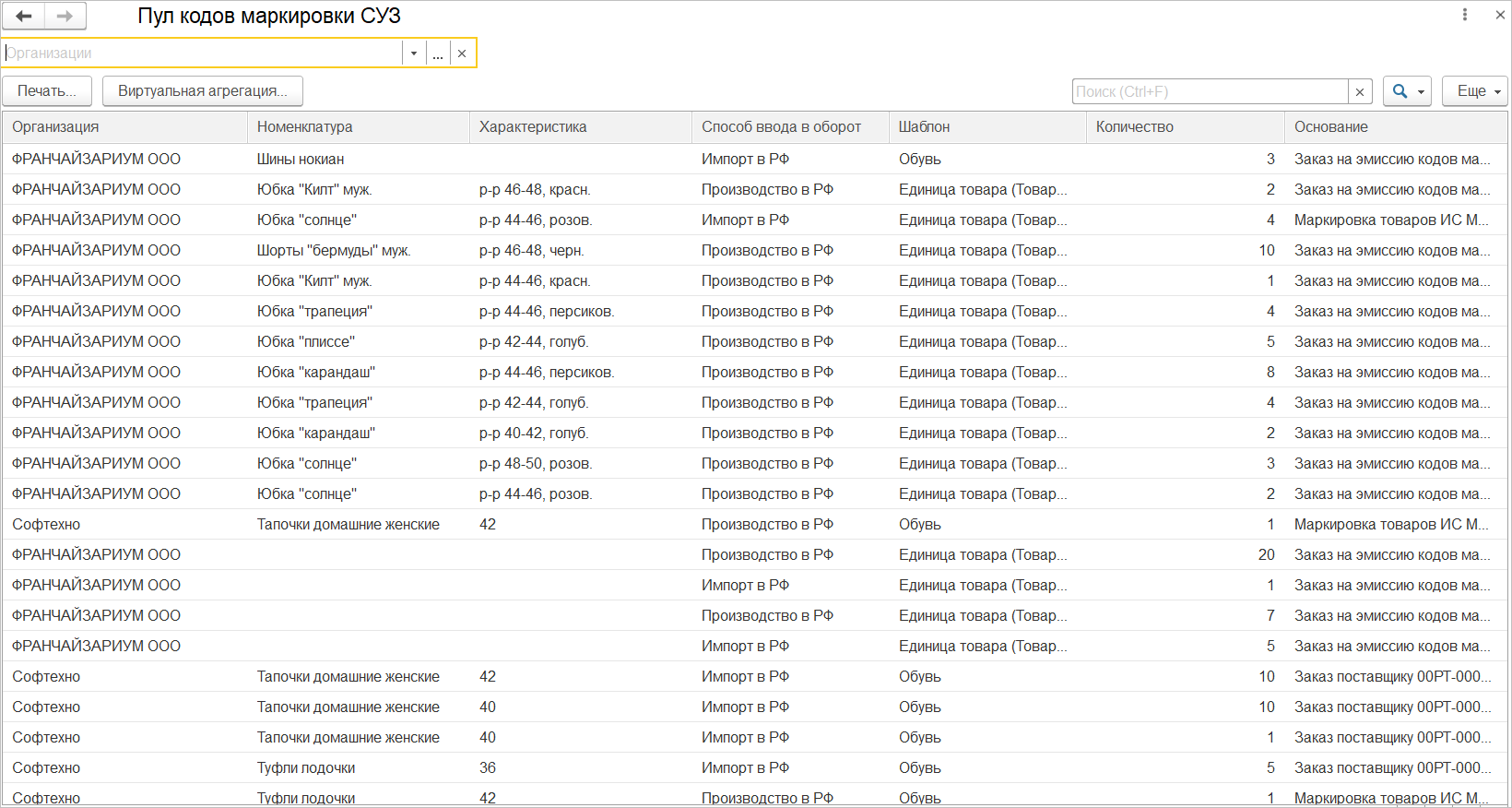Open selection dialog via ellipsis in Организации field
Screen dimensions: 1512x808
[438, 53]
